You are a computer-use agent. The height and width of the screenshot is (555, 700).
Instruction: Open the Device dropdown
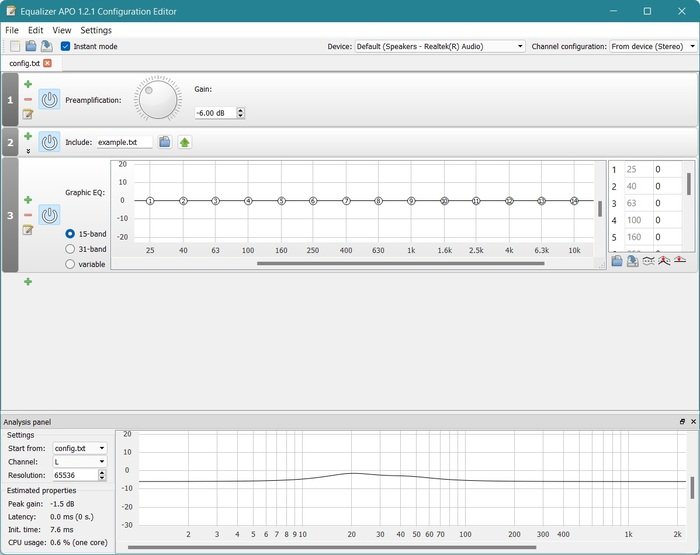[x=439, y=46]
